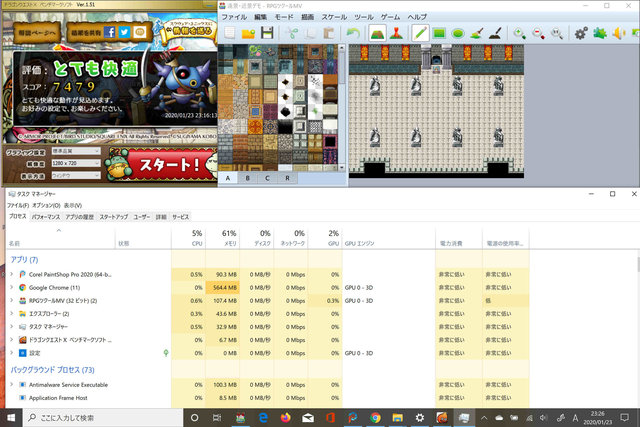The image size is (640, 427).
Task: Click the third share icon beside Twitter
Action: tap(140, 32)
